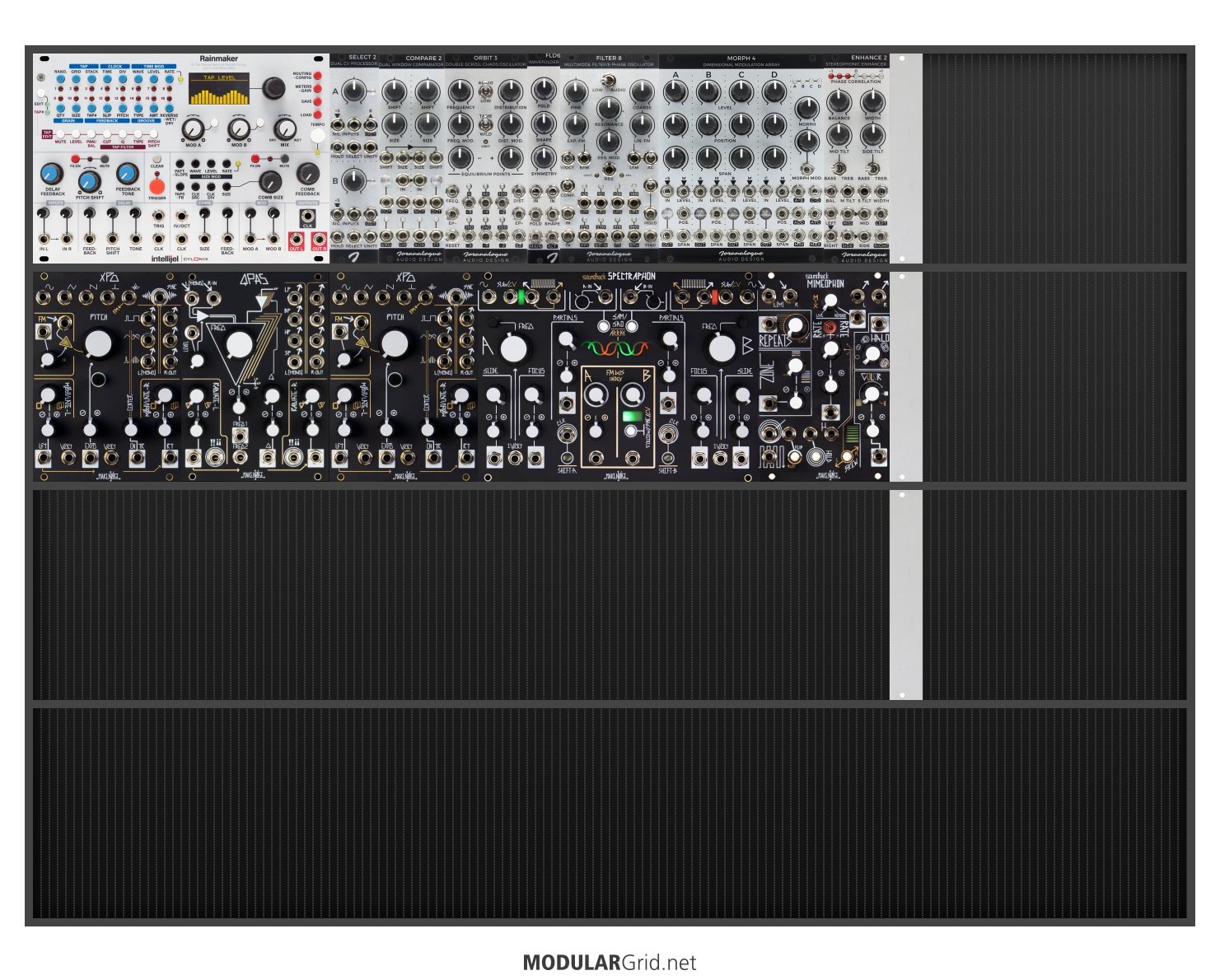Hit the red LOAD button on Rainmaker
1220x980 pixels.
(x=318, y=114)
